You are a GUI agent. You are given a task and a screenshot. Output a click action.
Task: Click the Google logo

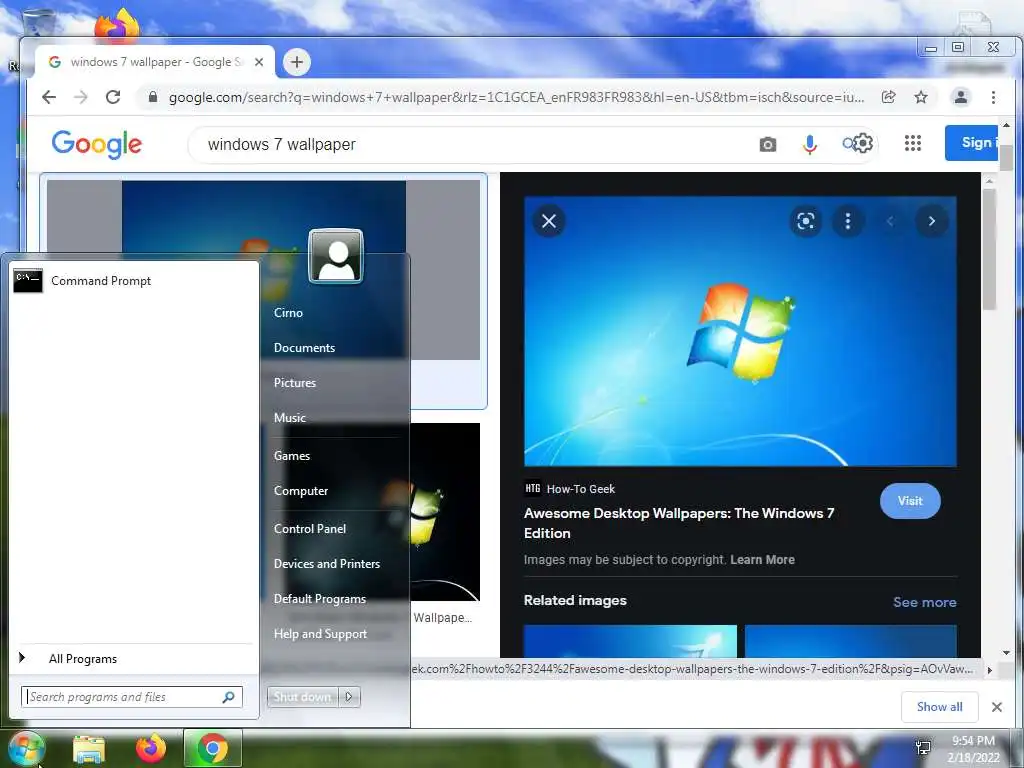(97, 144)
